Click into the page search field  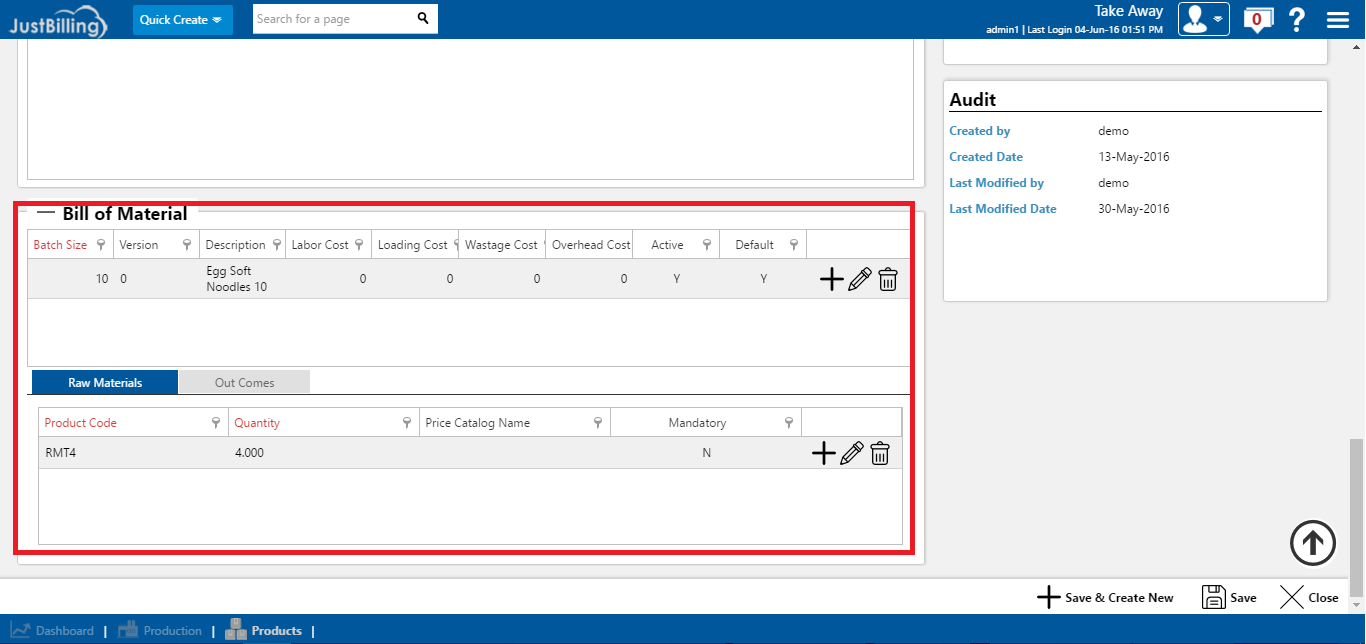[x=333, y=19]
